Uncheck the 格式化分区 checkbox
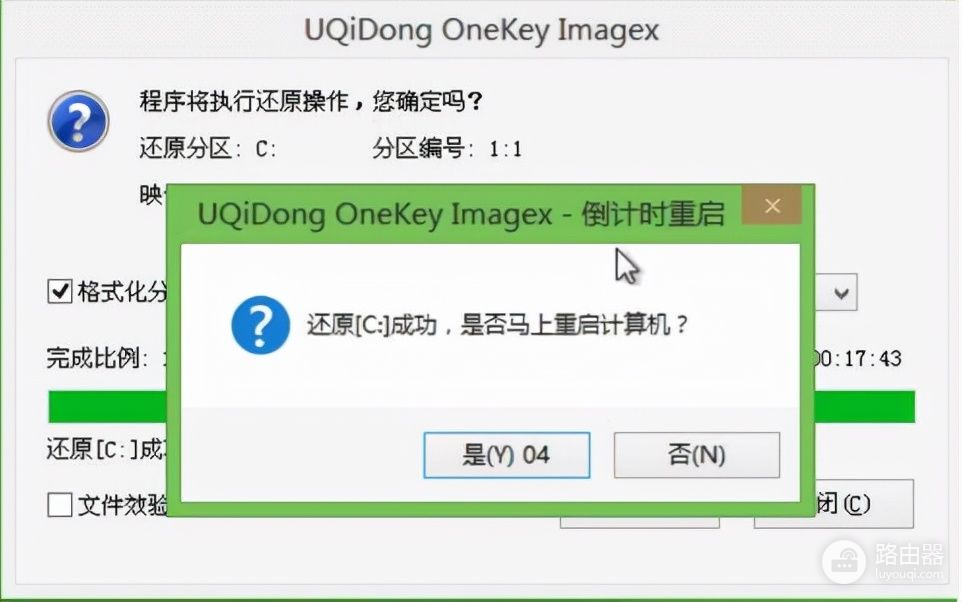The width and height of the screenshot is (962, 602). (x=60, y=291)
